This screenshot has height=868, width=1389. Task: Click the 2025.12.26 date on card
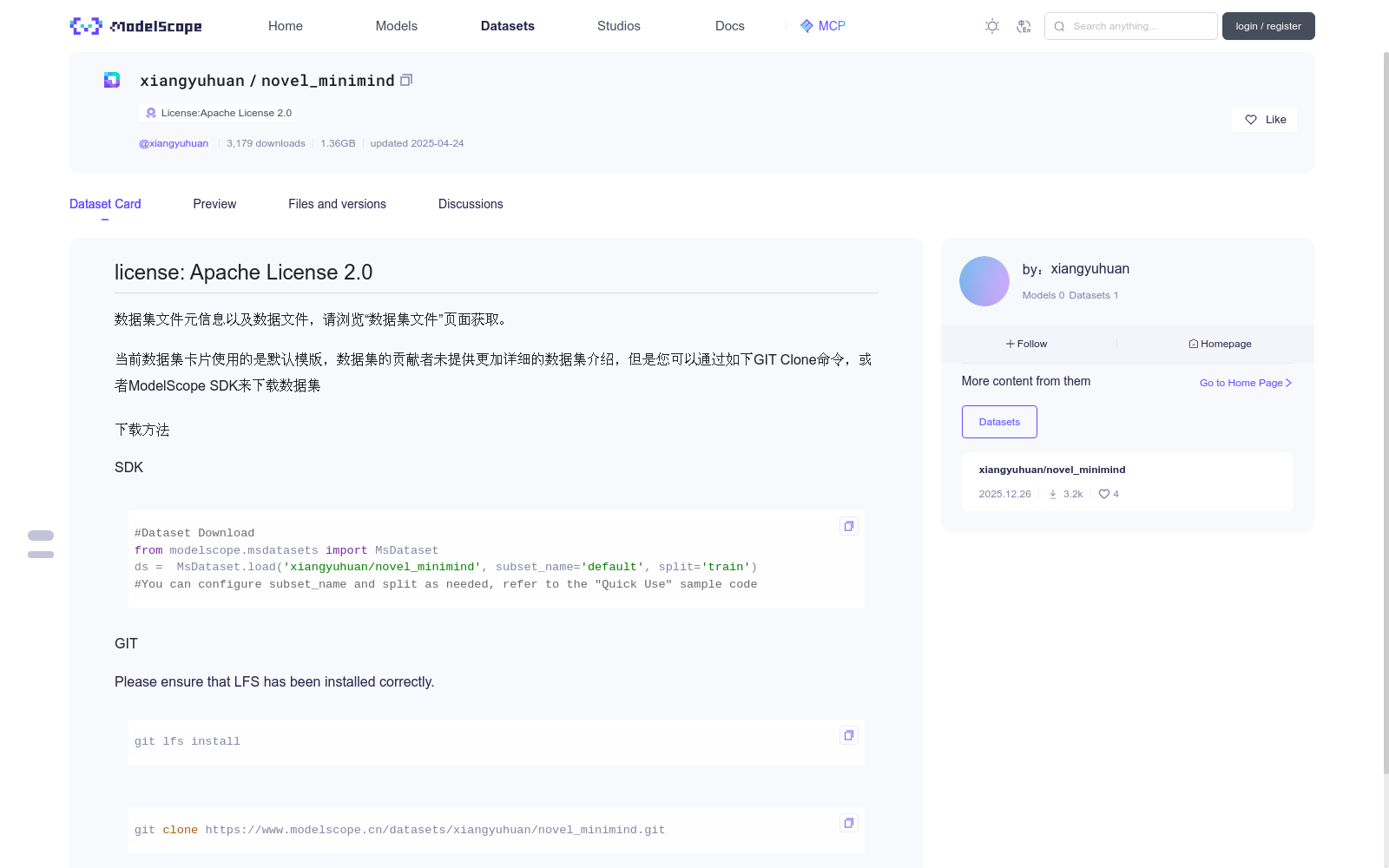point(1004,494)
